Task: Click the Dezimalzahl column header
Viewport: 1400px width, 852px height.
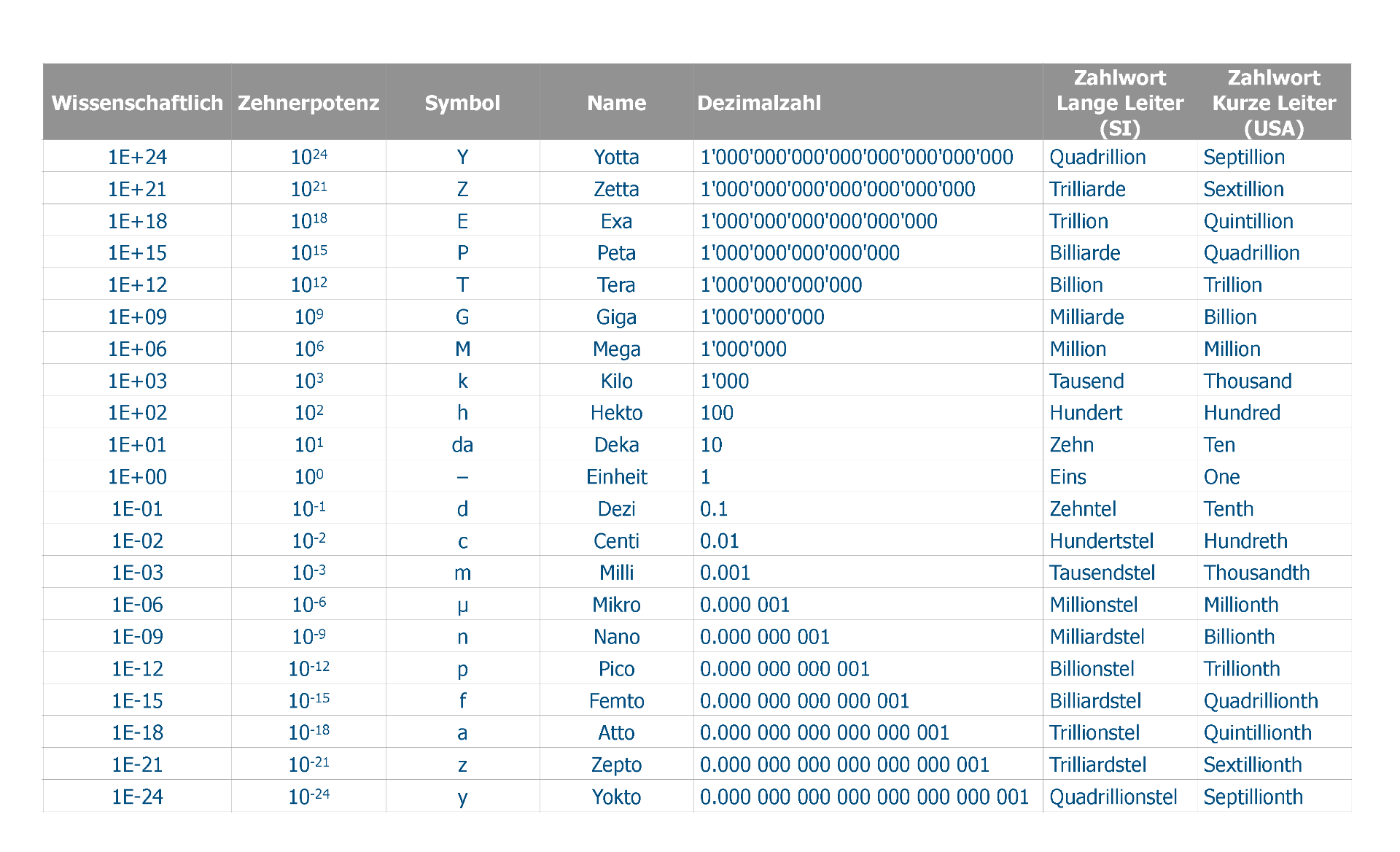Action: click(x=759, y=103)
